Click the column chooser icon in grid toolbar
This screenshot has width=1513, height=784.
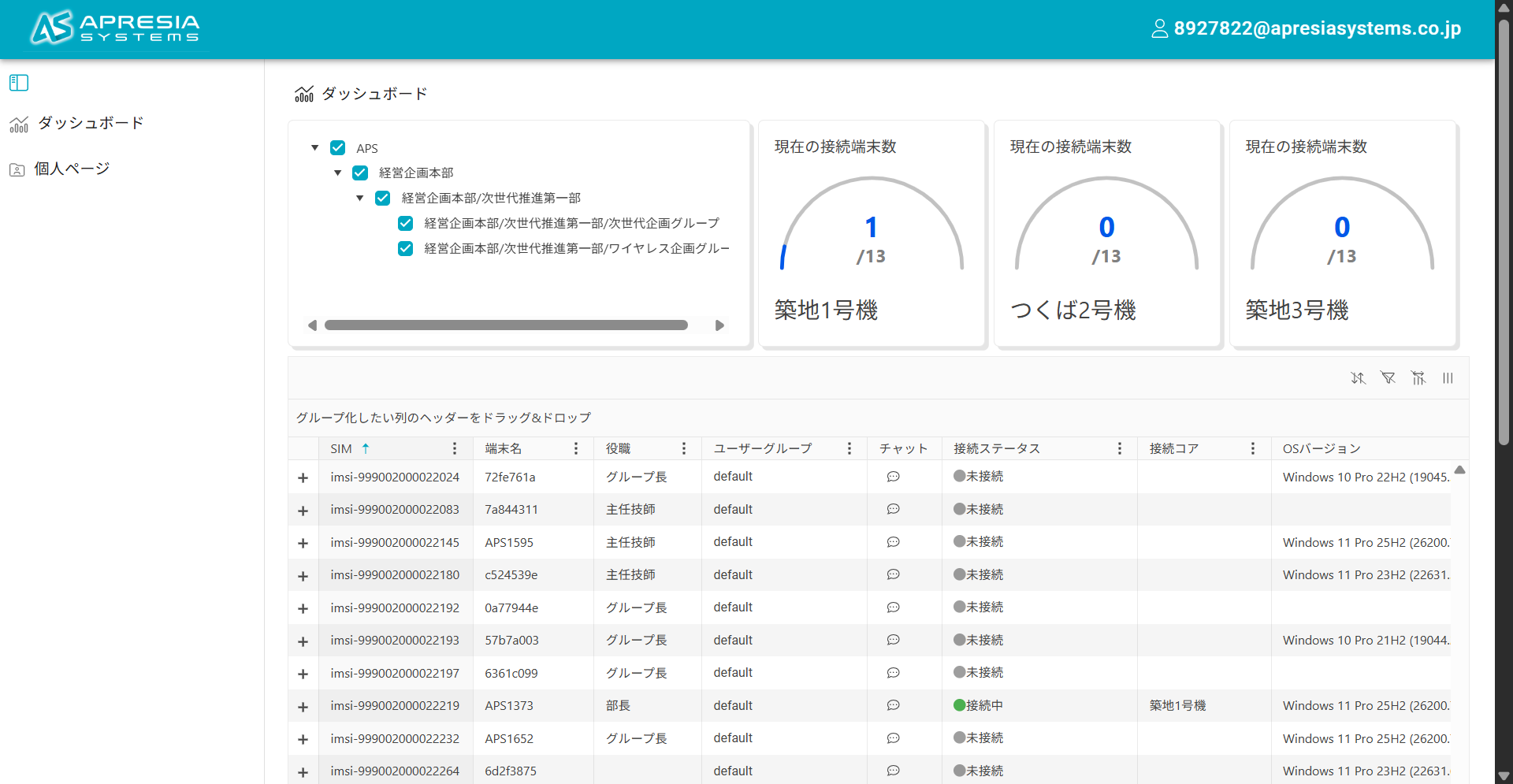point(1448,378)
